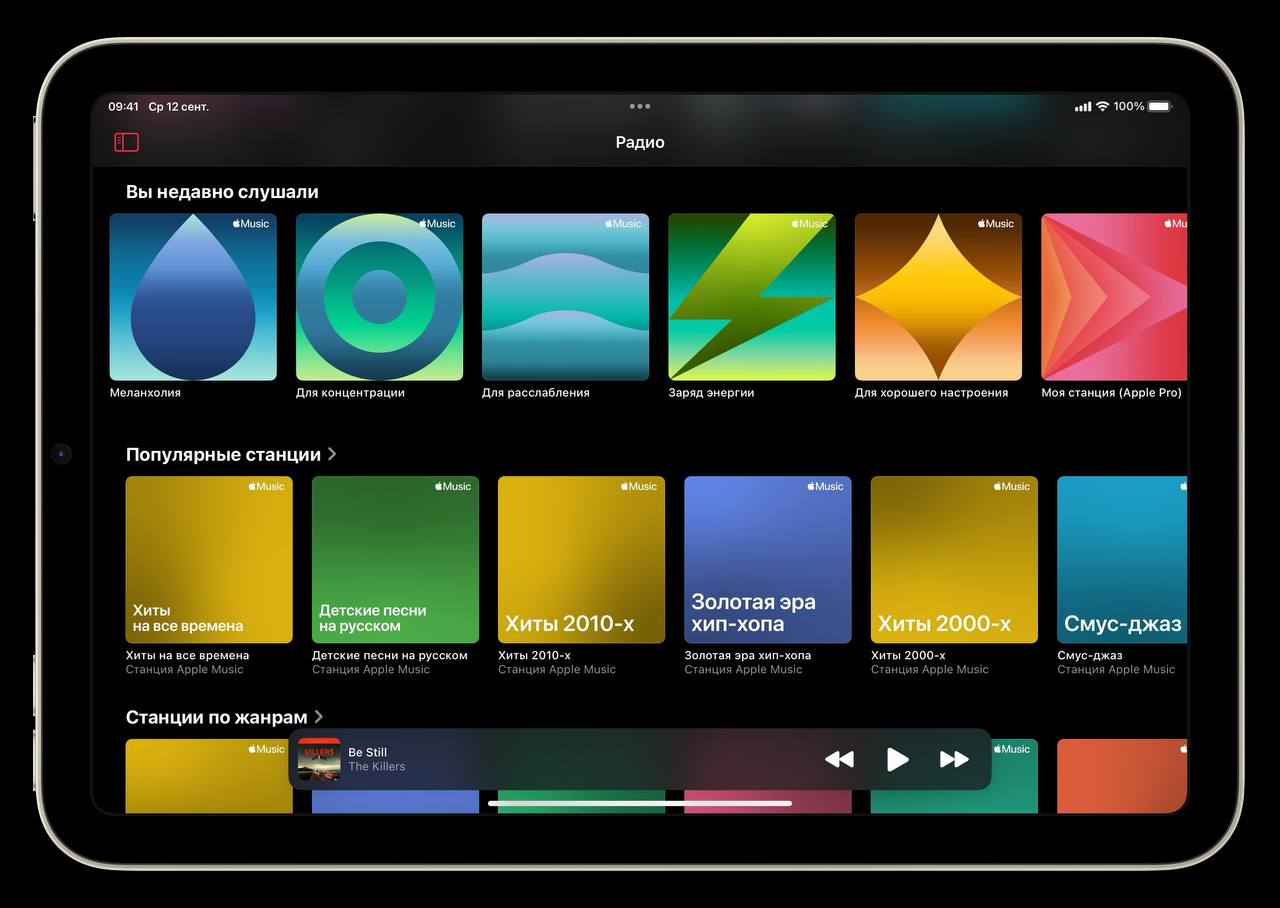Expand the Популярные станции section chevron
This screenshot has height=908, width=1280.
(332, 454)
